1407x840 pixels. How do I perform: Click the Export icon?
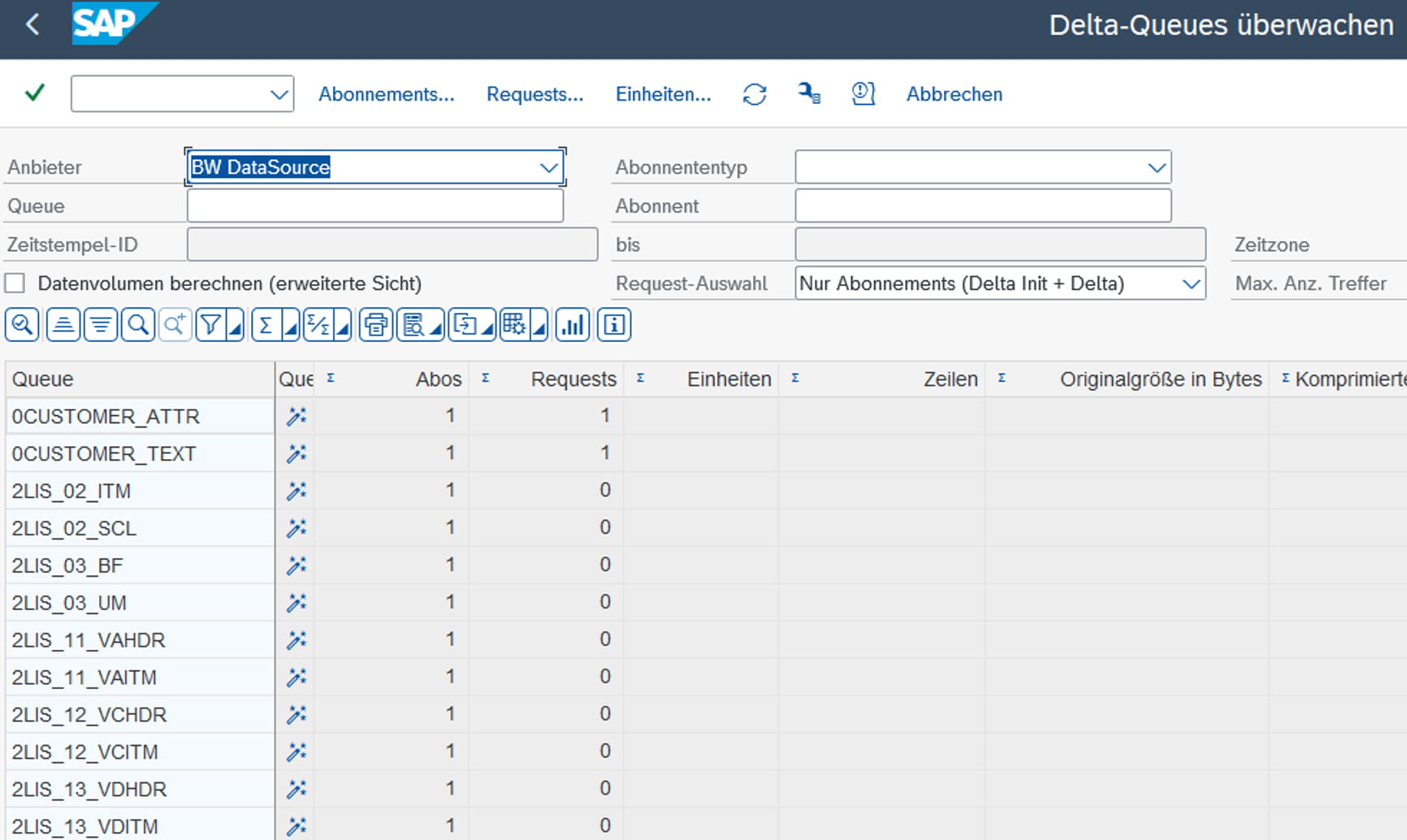465,326
